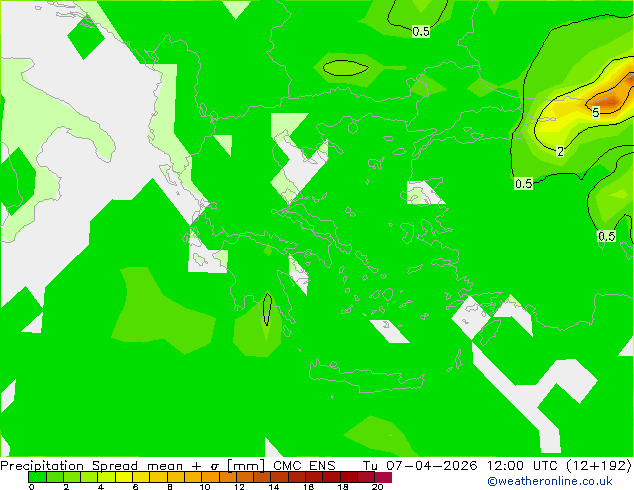Pick the crimson legend swatch above 20
Screen dimensions: 634x490
click(x=383, y=477)
